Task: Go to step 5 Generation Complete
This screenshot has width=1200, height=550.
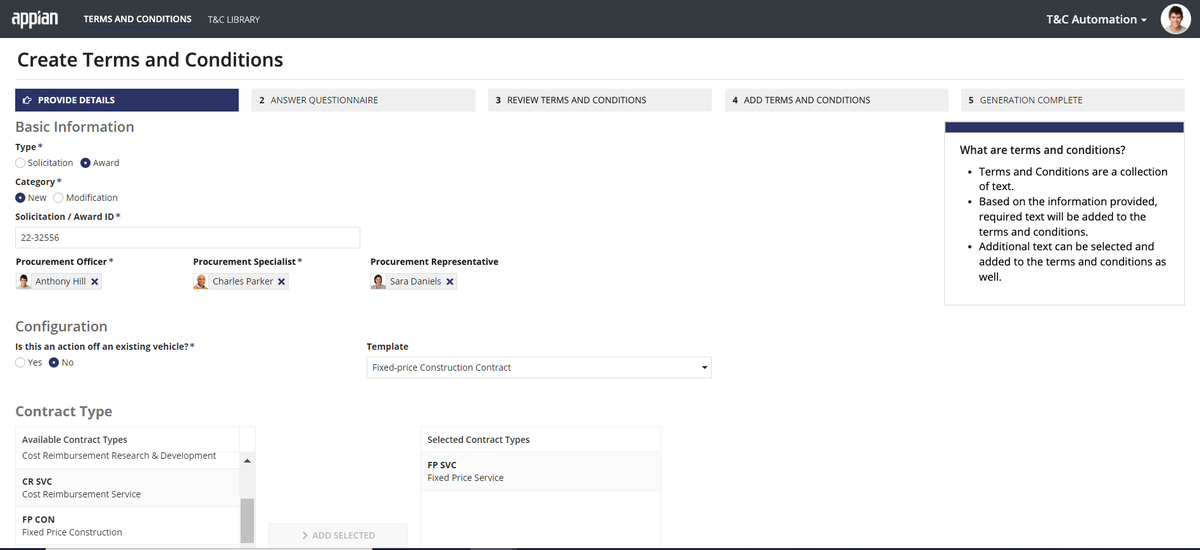Action: point(1073,100)
